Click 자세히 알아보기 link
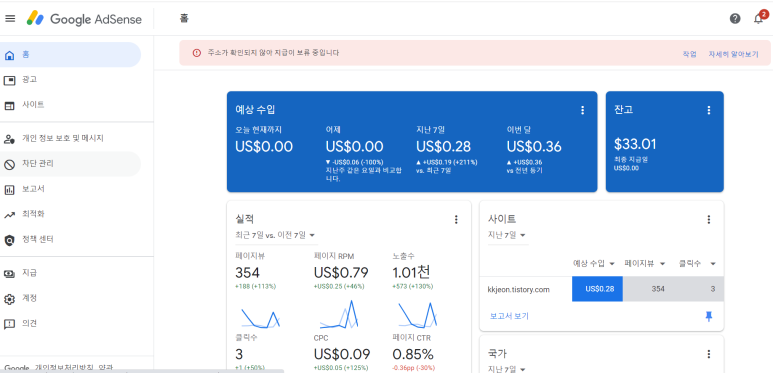773x373 pixels. tap(733, 54)
